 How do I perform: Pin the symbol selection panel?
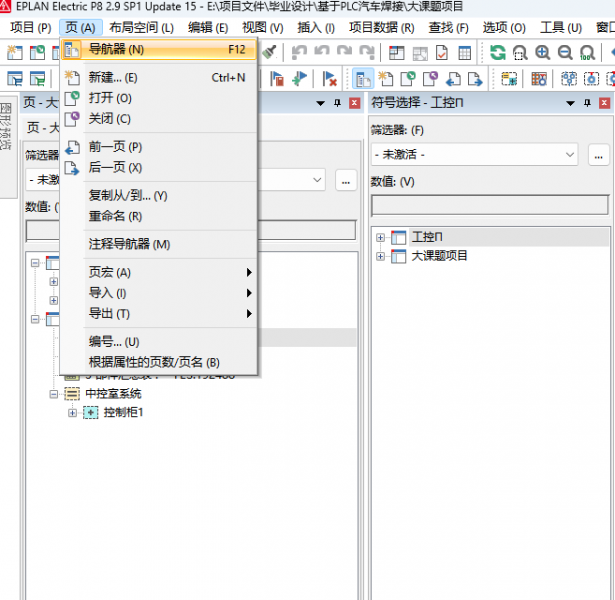[x=587, y=103]
